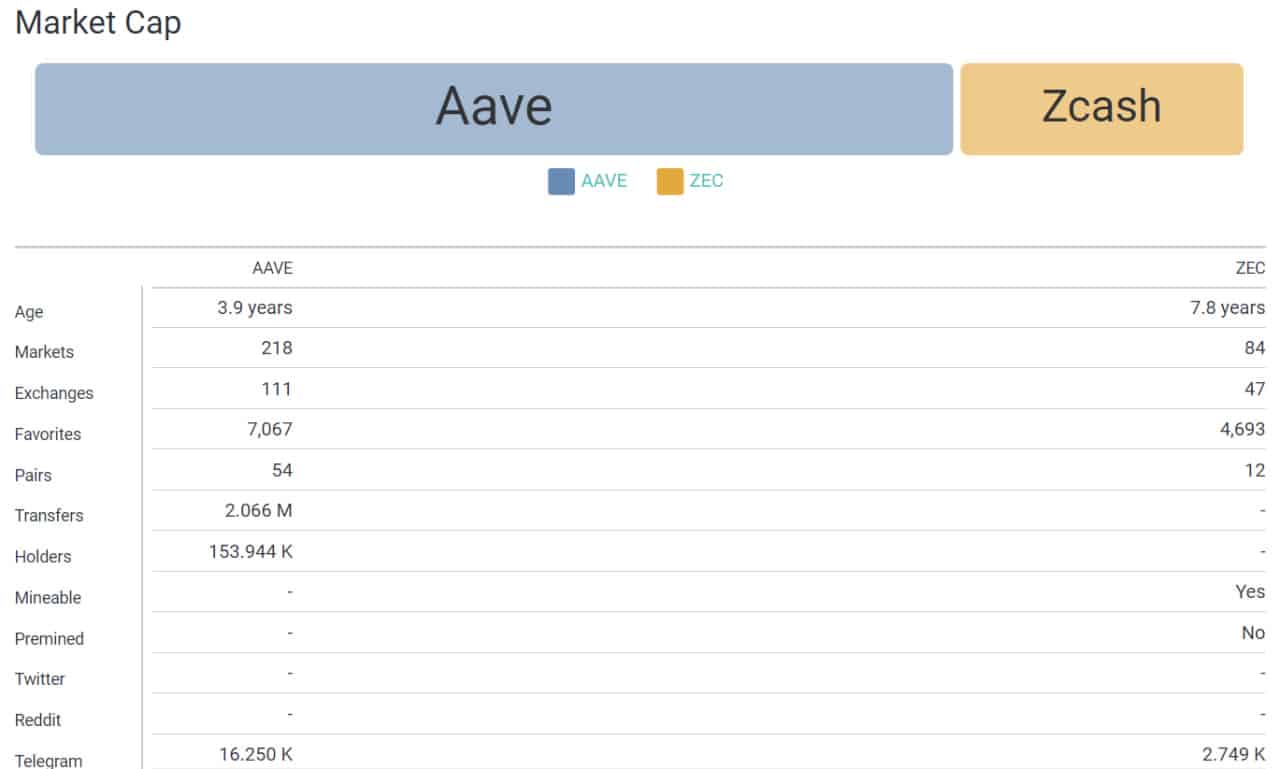Click the AAVE exchanges value 111
1280x769 pixels.
coord(277,389)
